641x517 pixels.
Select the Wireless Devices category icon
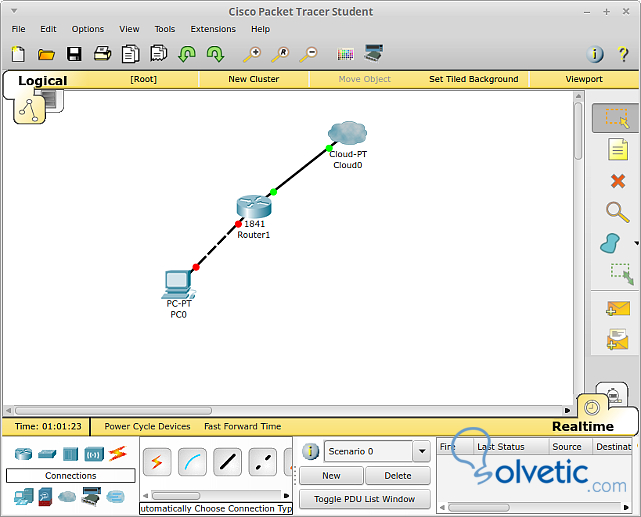pyautogui.click(x=94, y=454)
